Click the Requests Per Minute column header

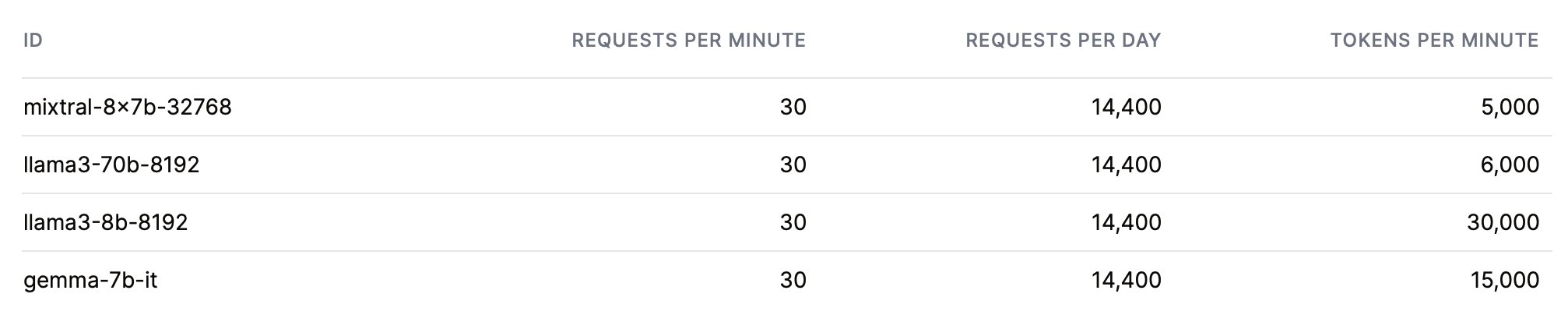coord(689,40)
